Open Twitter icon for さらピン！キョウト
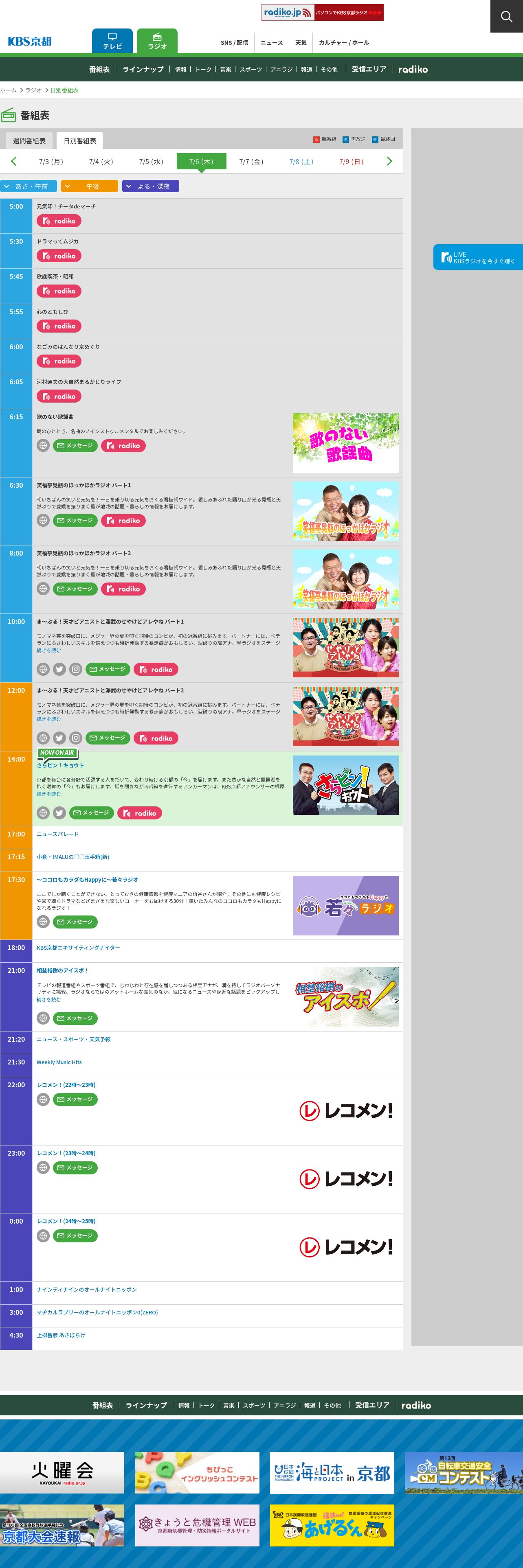This screenshot has width=523, height=1568. pos(59,812)
